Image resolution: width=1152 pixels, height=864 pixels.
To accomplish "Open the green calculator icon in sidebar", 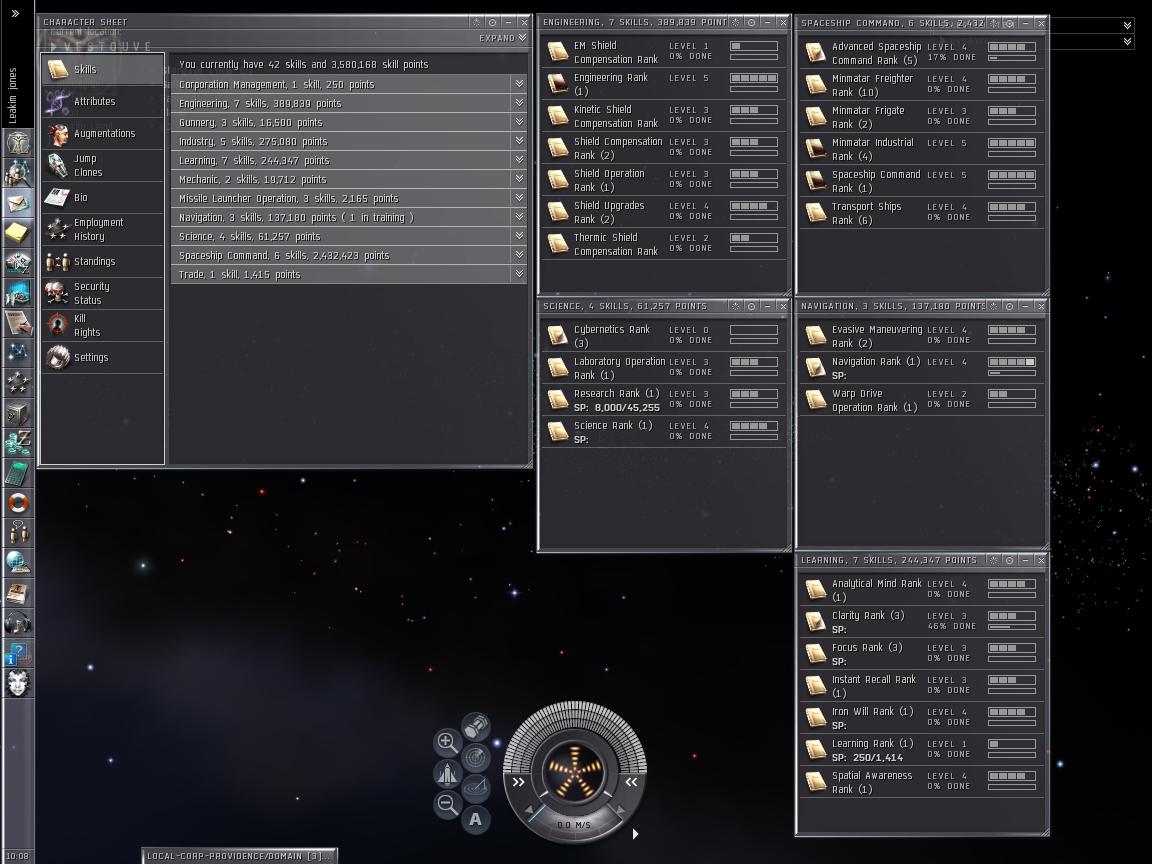I will click(18, 473).
